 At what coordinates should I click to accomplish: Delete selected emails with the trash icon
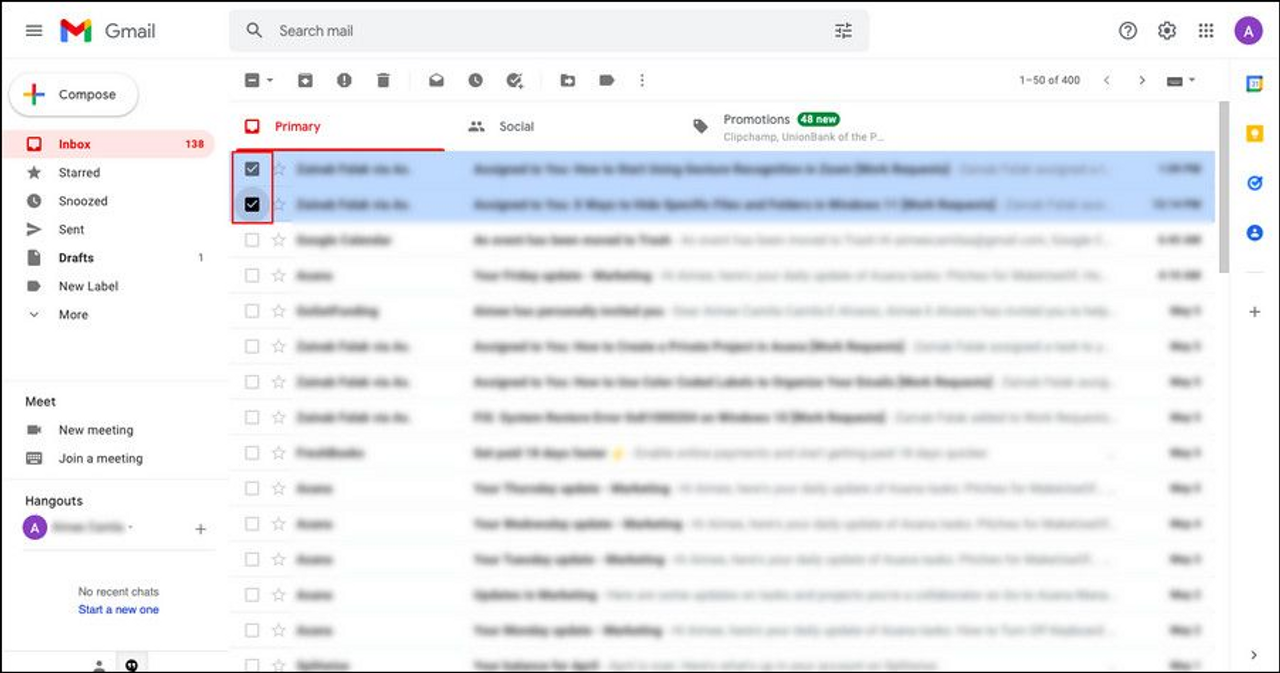point(383,81)
